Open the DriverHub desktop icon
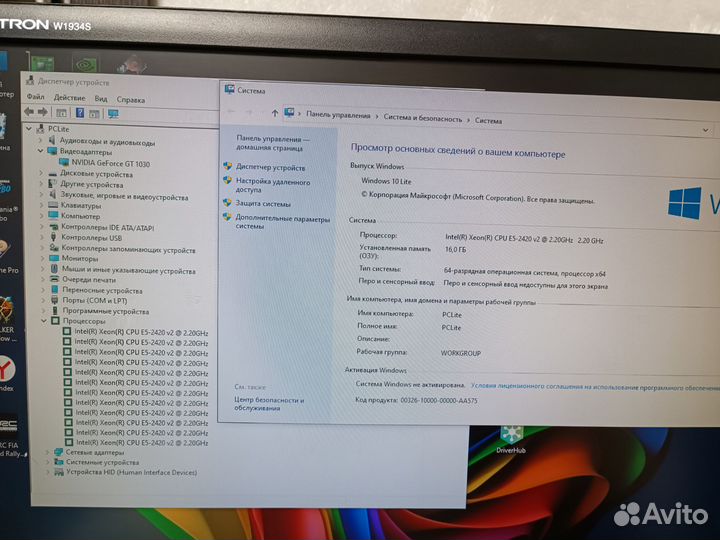The image size is (720, 540). [x=511, y=437]
